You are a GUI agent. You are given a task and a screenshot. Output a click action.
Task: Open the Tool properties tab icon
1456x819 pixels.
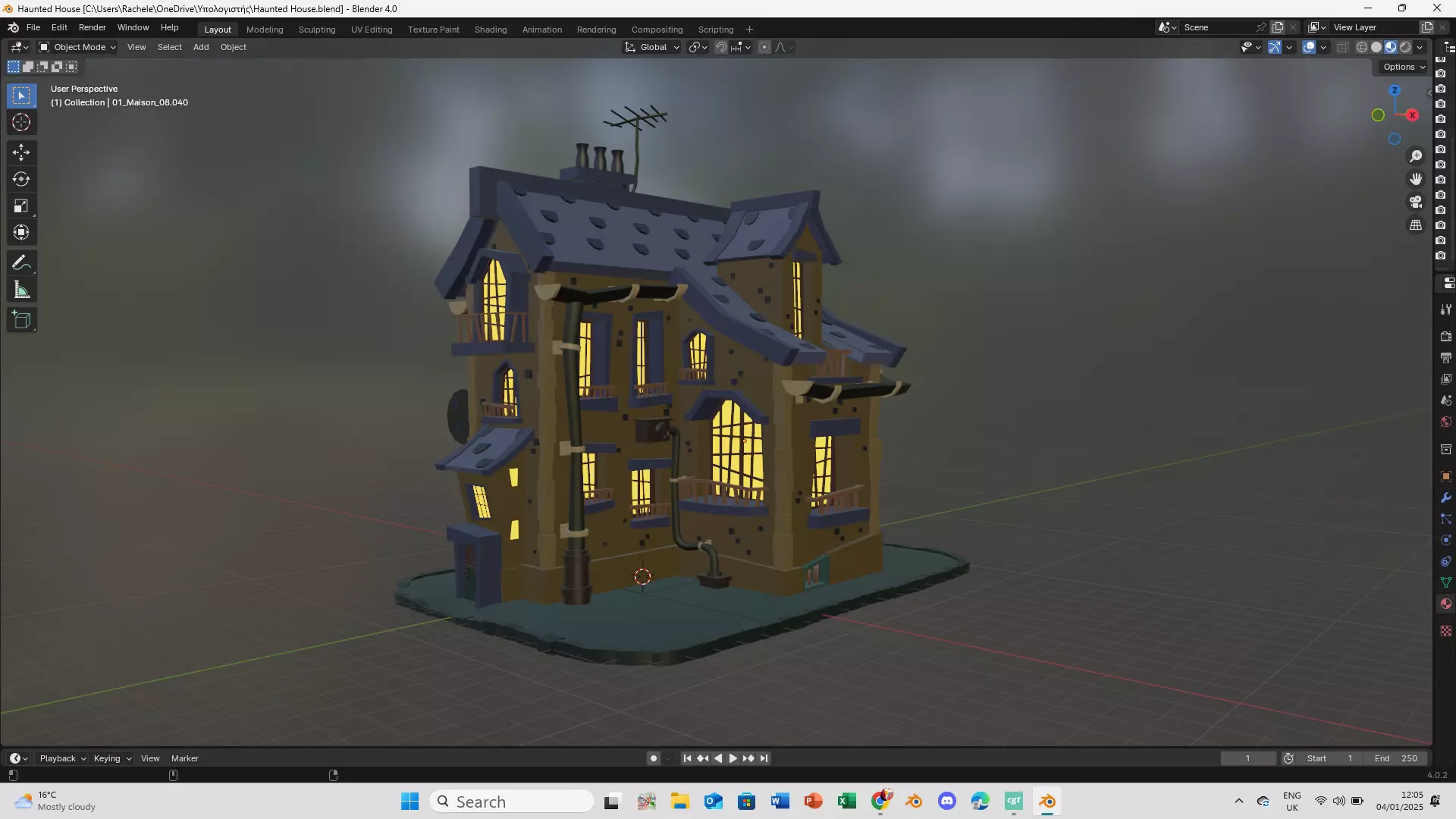click(1446, 309)
